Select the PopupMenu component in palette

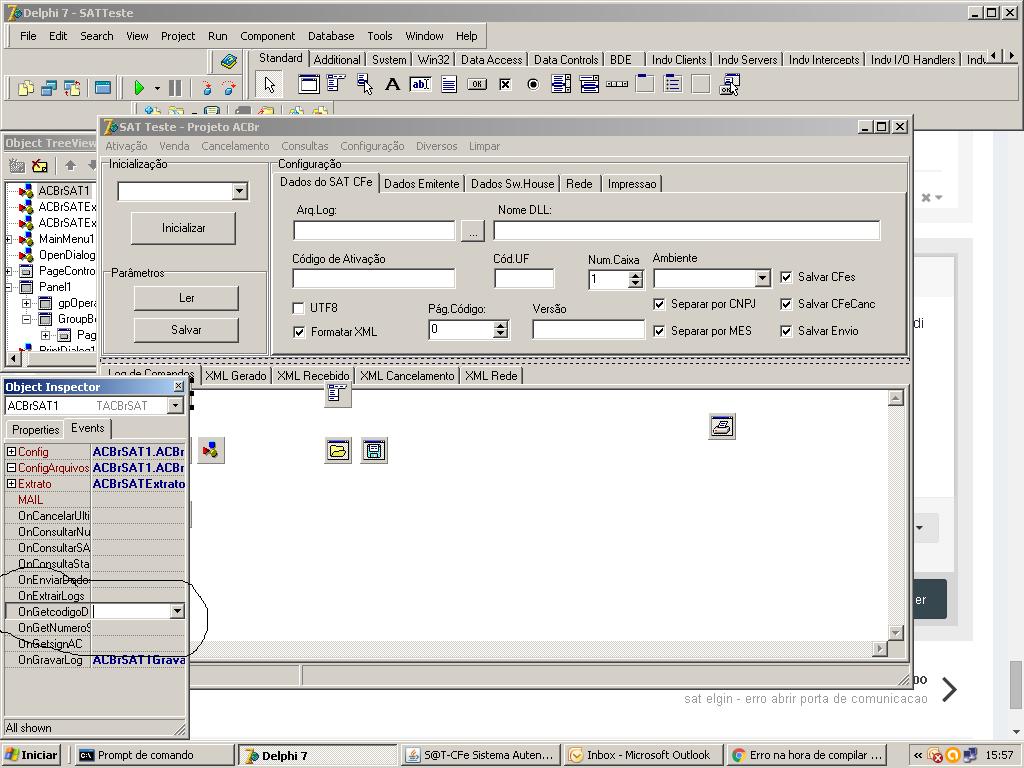point(364,84)
